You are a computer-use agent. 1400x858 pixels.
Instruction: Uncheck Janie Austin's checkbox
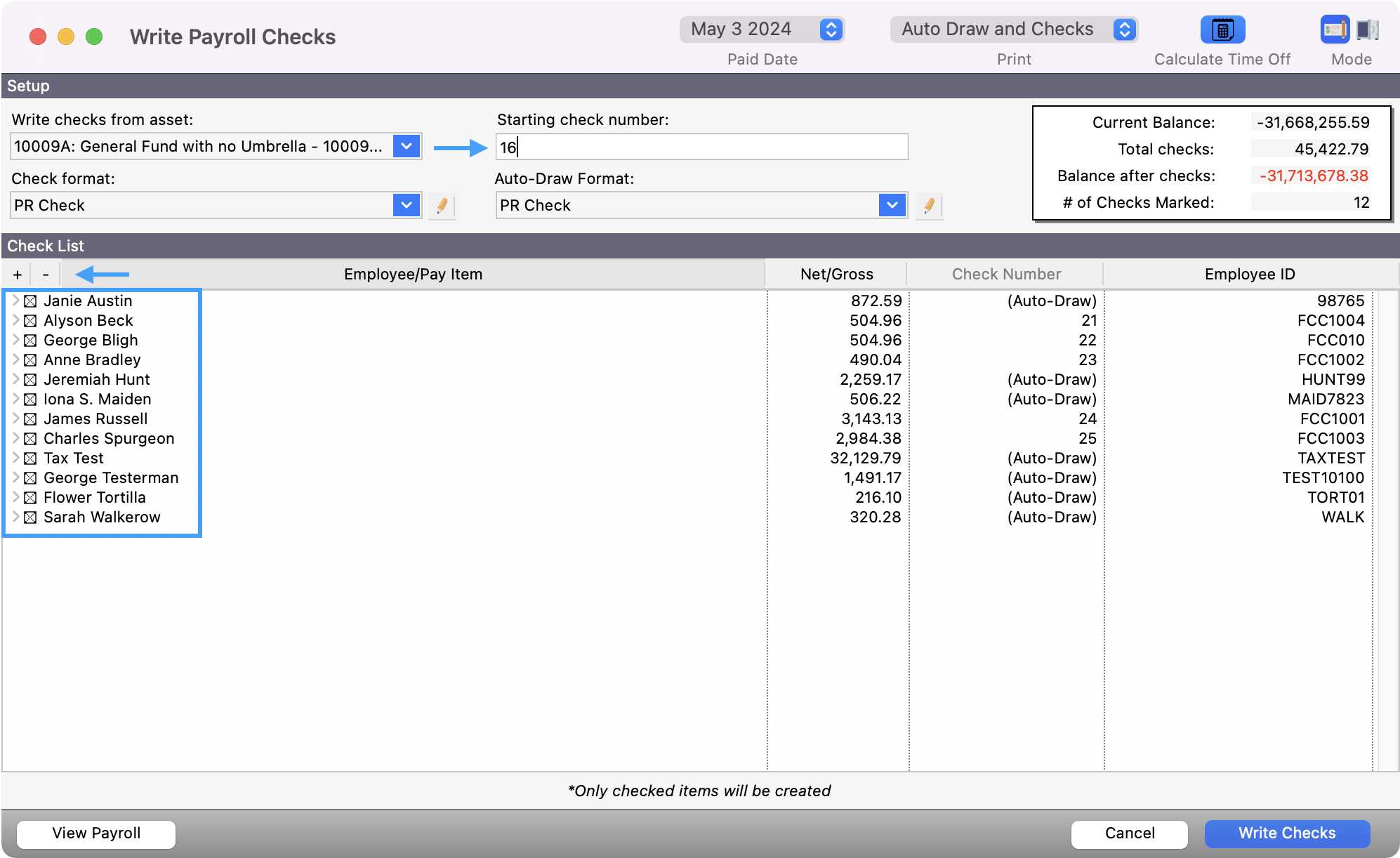pos(30,301)
